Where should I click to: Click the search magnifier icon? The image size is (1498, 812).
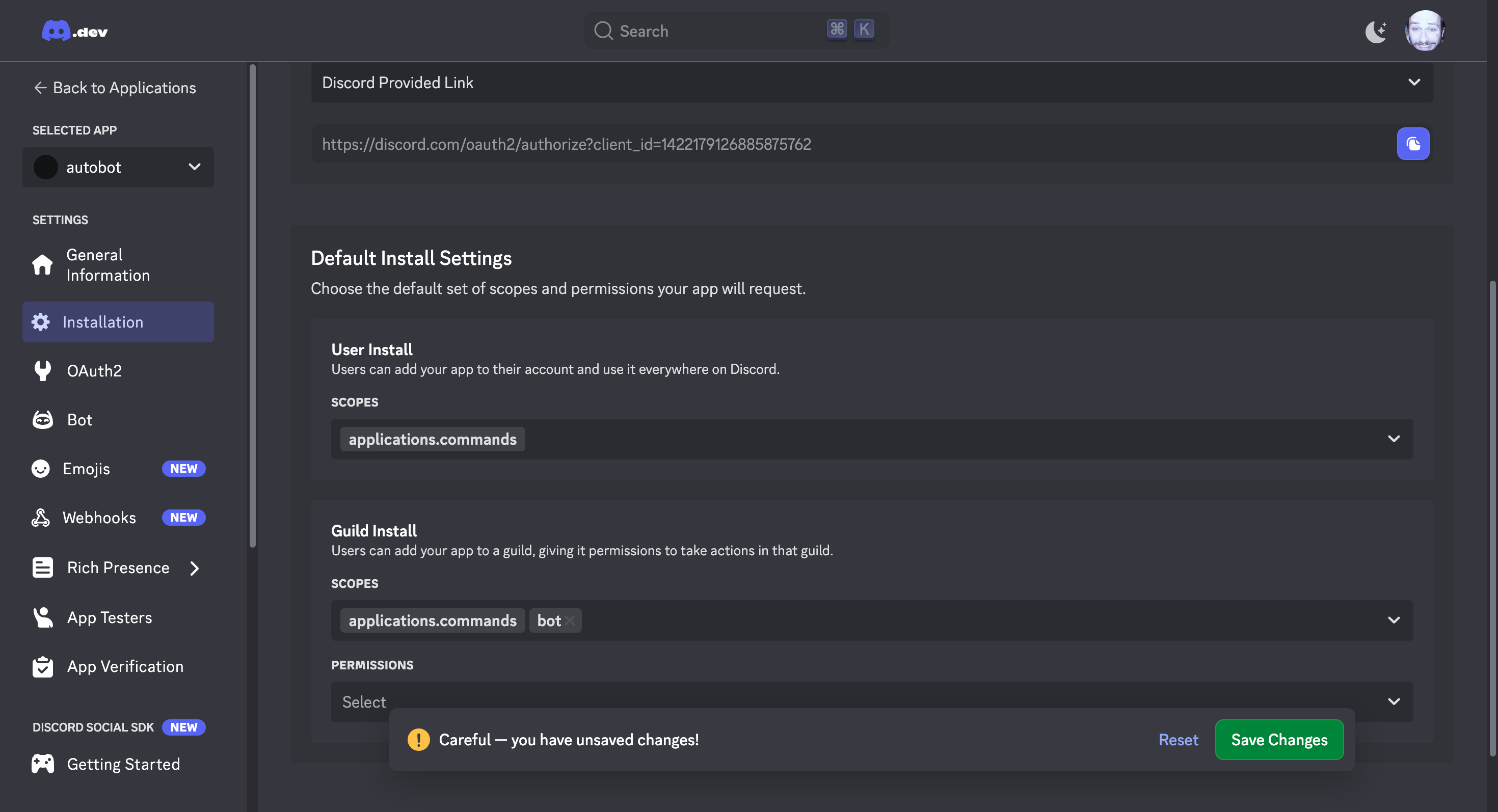coord(603,31)
